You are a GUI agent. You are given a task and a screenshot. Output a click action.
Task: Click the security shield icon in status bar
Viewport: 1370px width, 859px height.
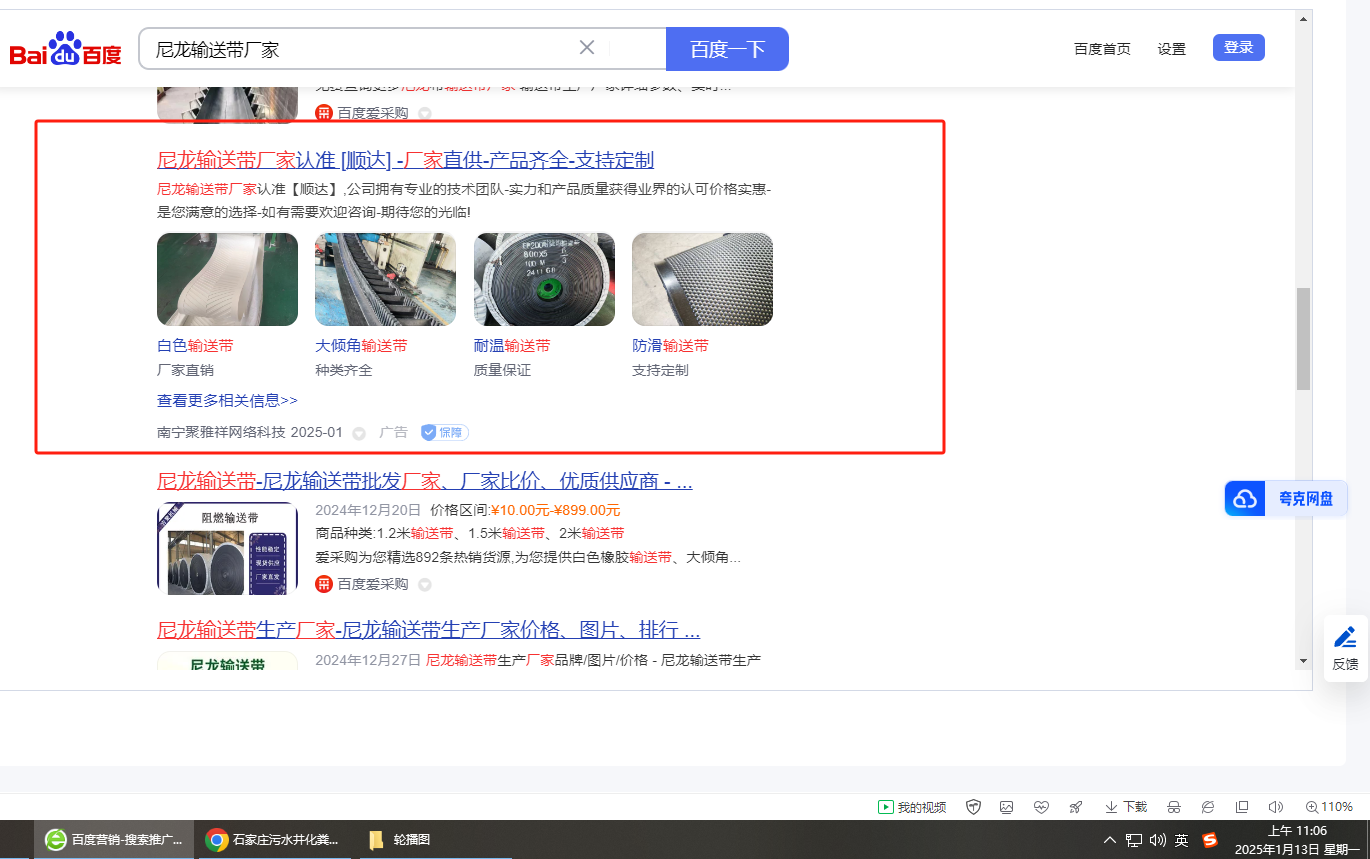(973, 807)
